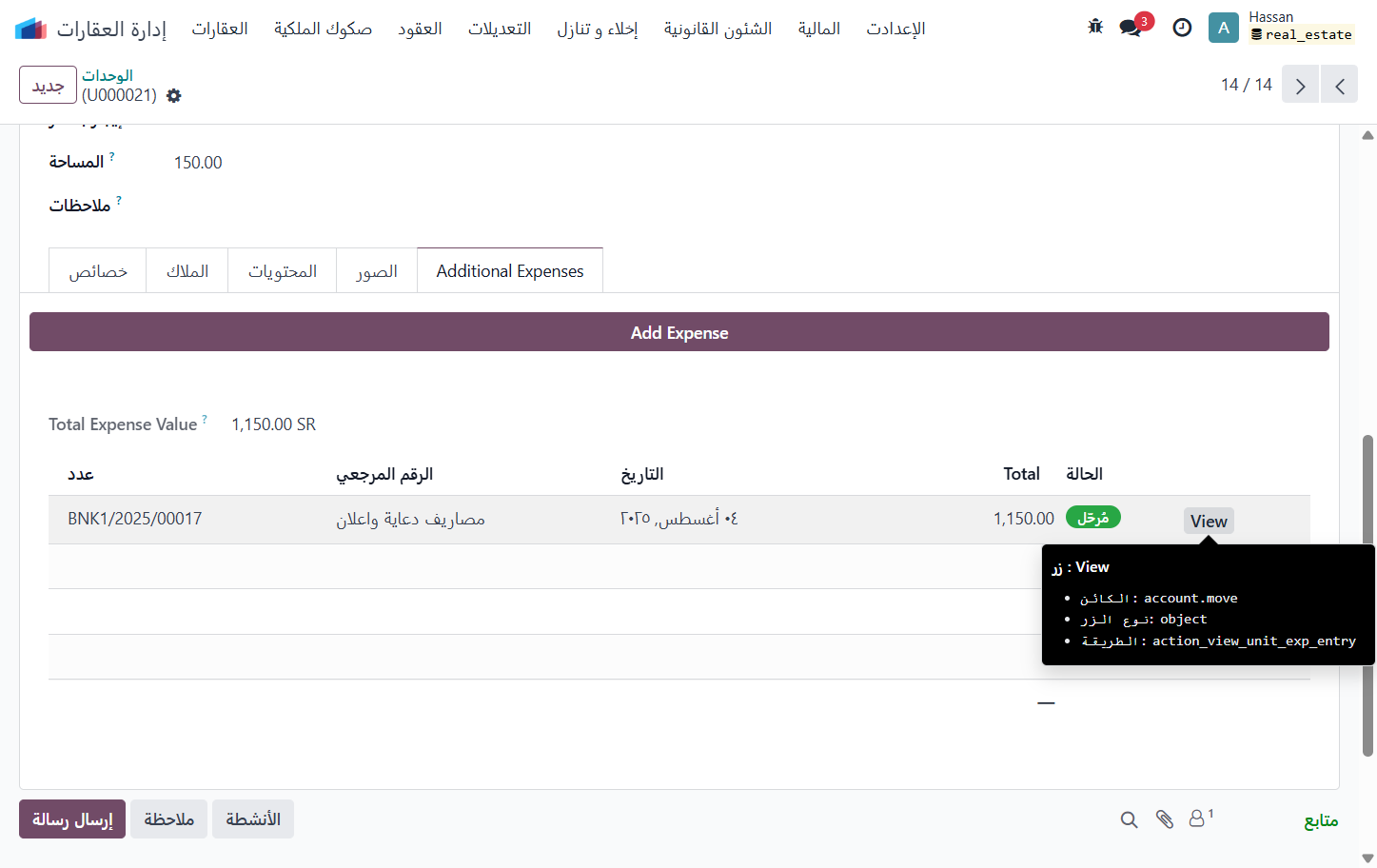The width and height of the screenshot is (1377, 868).
Task: Click the 150.00 area value field
Action: (198, 163)
